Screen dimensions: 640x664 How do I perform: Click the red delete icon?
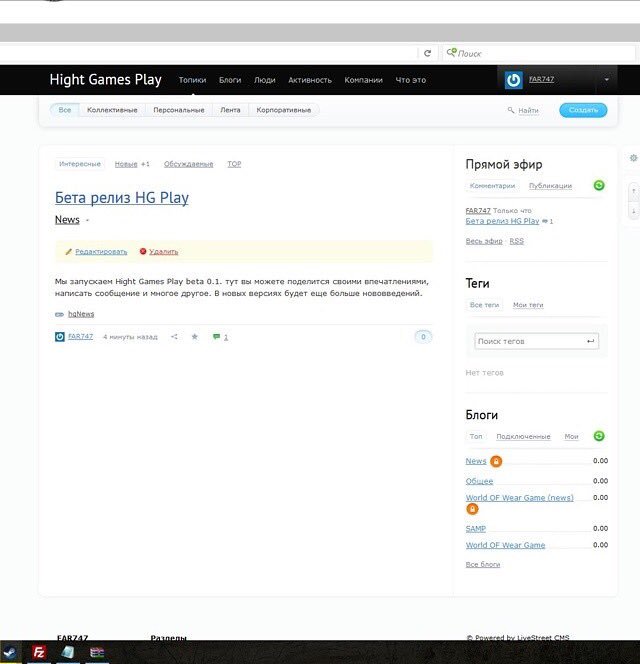143,252
